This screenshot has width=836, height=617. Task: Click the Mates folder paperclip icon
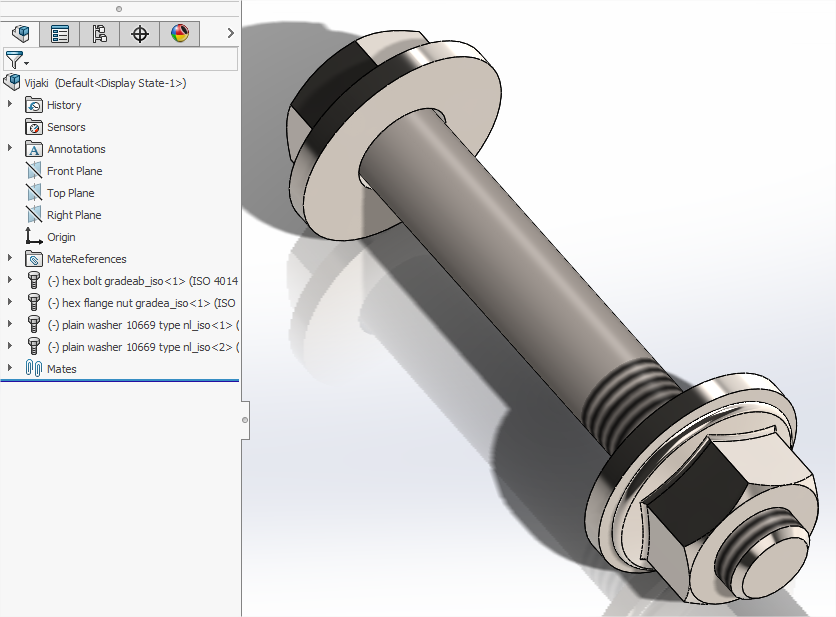[x=34, y=369]
